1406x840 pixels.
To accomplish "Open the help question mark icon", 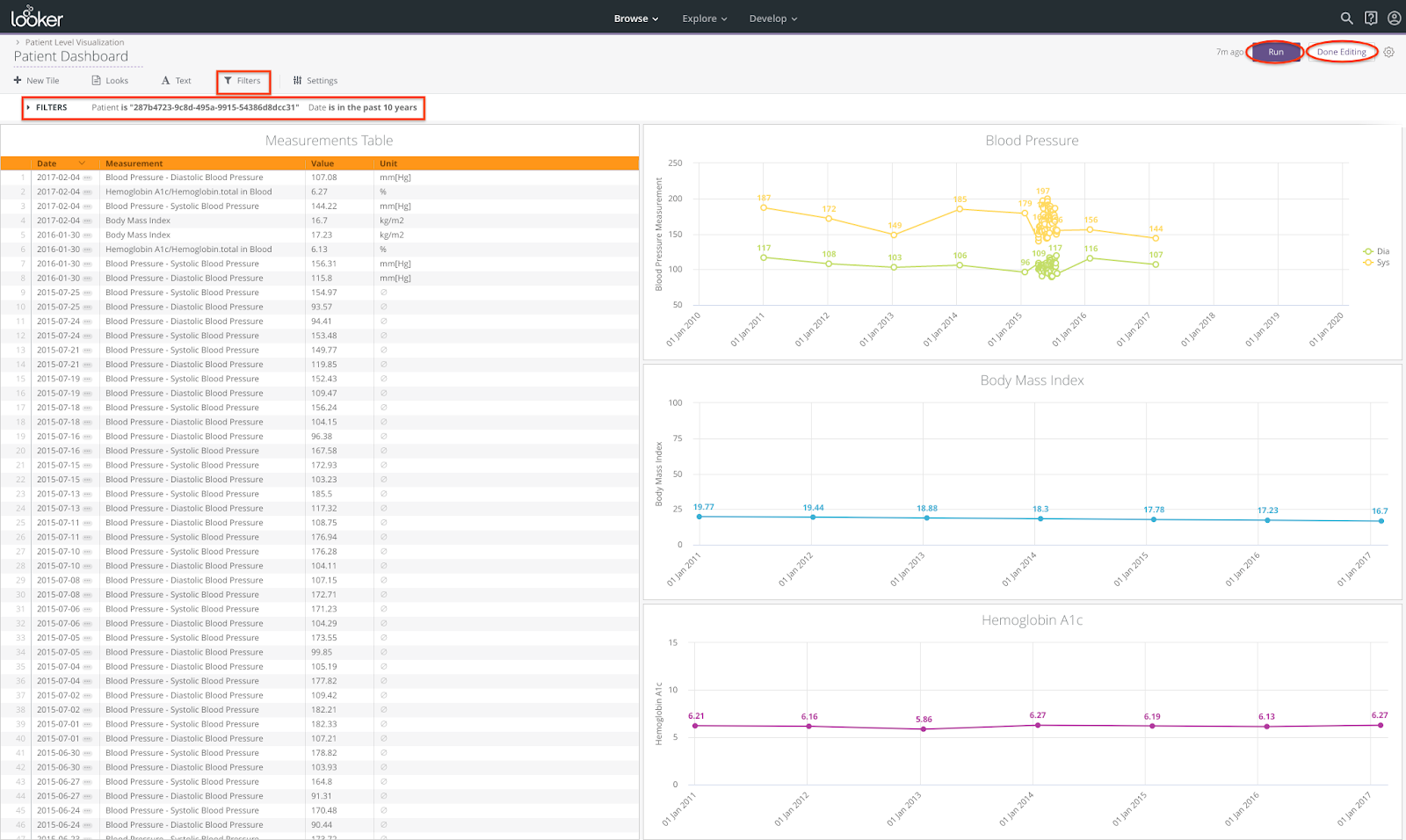I will [1371, 18].
